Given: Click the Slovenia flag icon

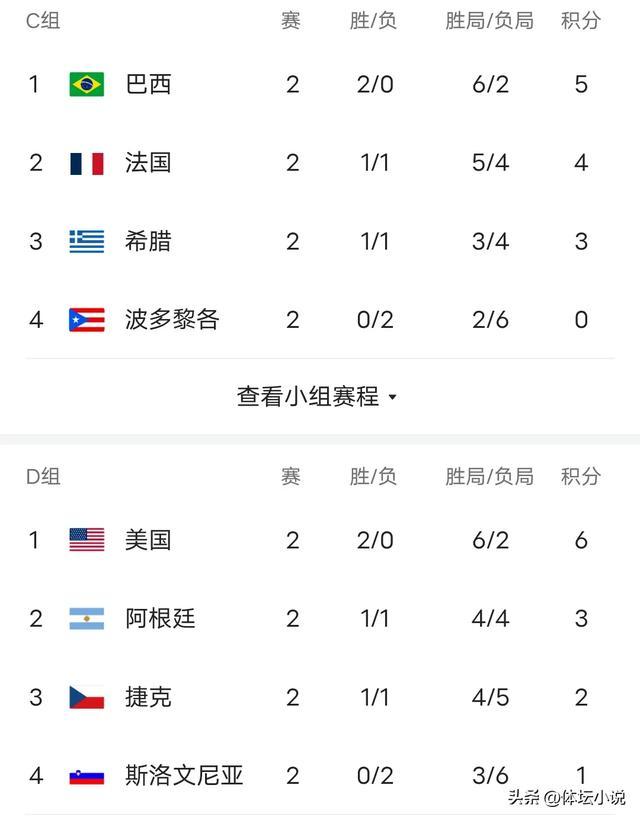Looking at the screenshot, I should pos(87,776).
